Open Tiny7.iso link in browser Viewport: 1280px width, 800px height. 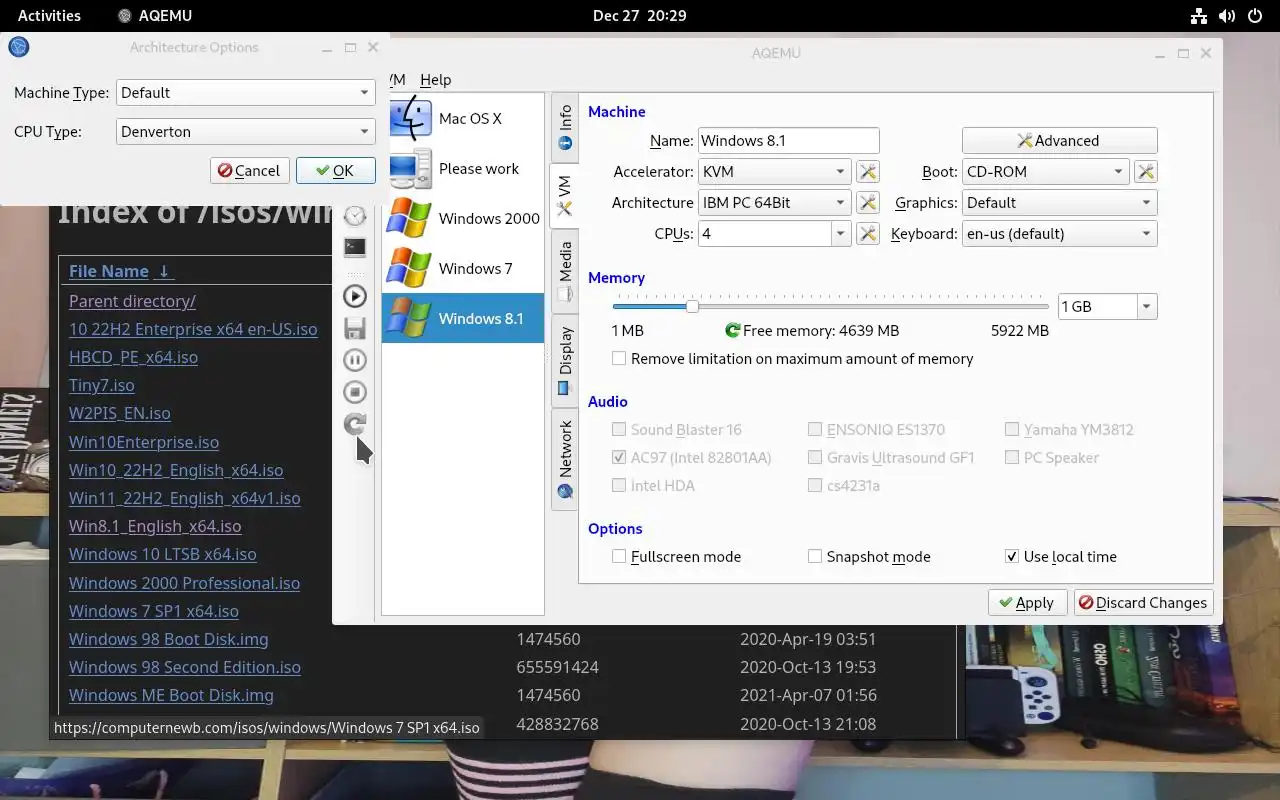point(101,385)
